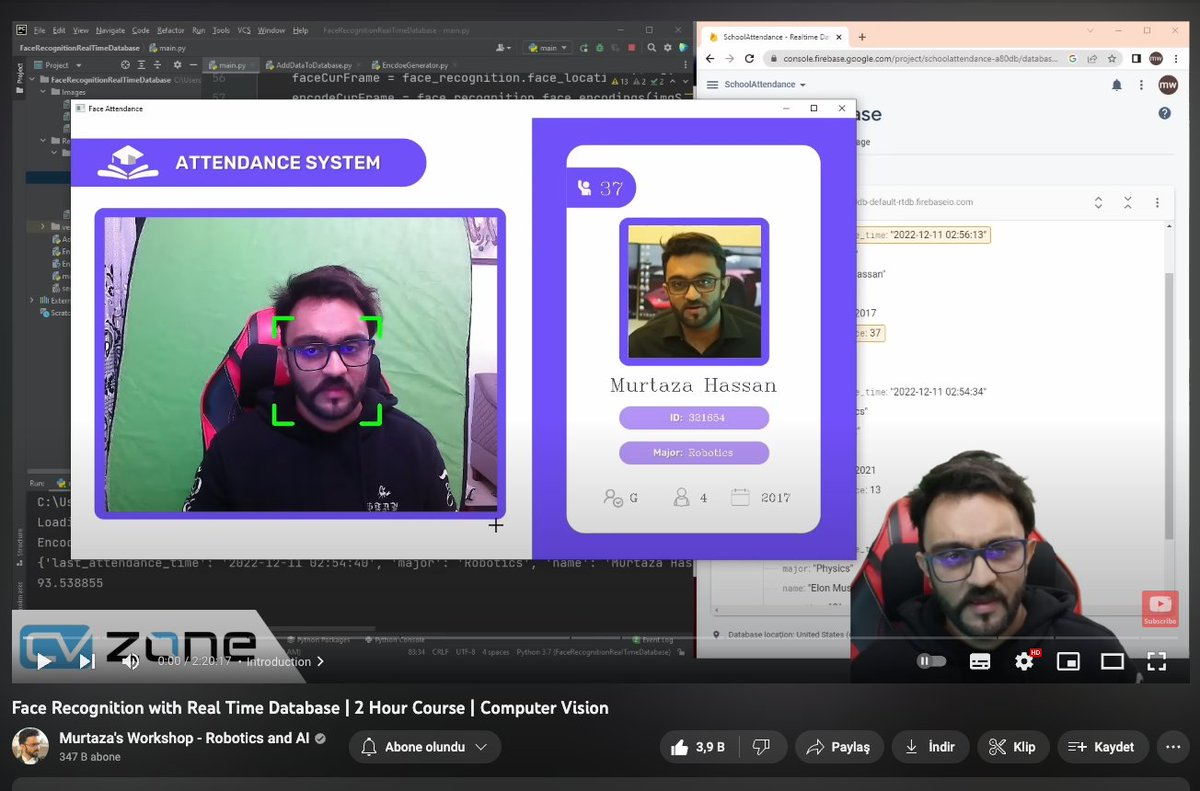Click the Chrome address bar URL
This screenshot has width=1200, height=791.
[919, 59]
